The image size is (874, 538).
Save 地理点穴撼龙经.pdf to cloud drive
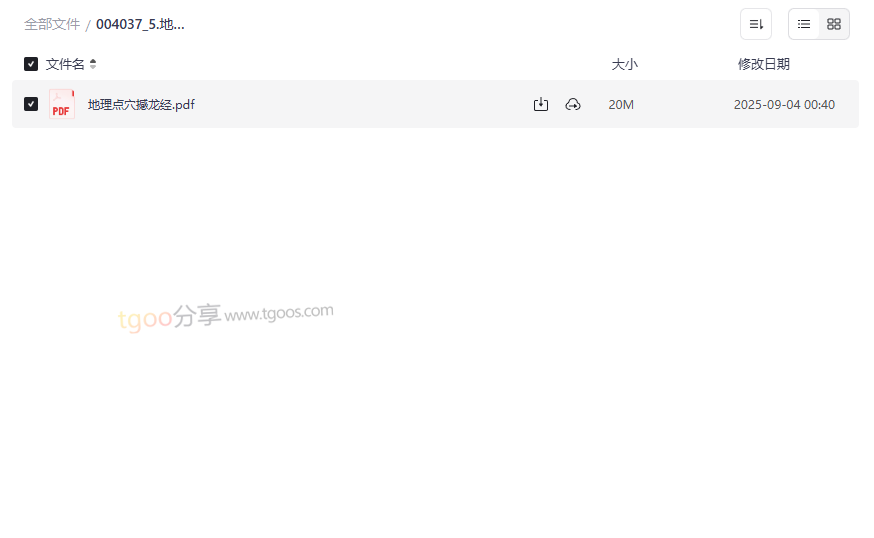(573, 104)
